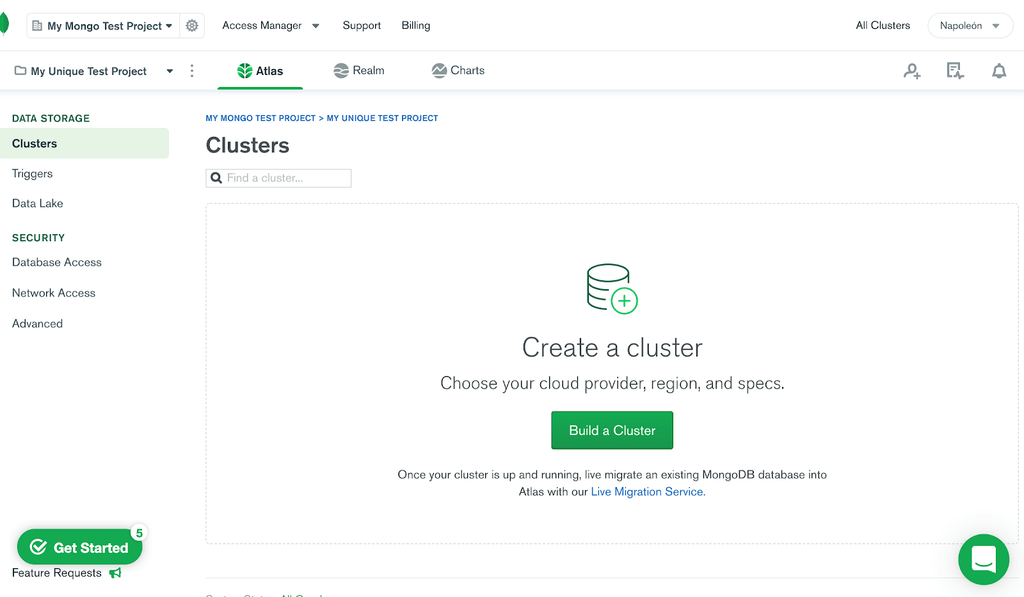Image resolution: width=1024 pixels, height=597 pixels.
Task: Open the three-dot menu beside project name
Action: [192, 71]
